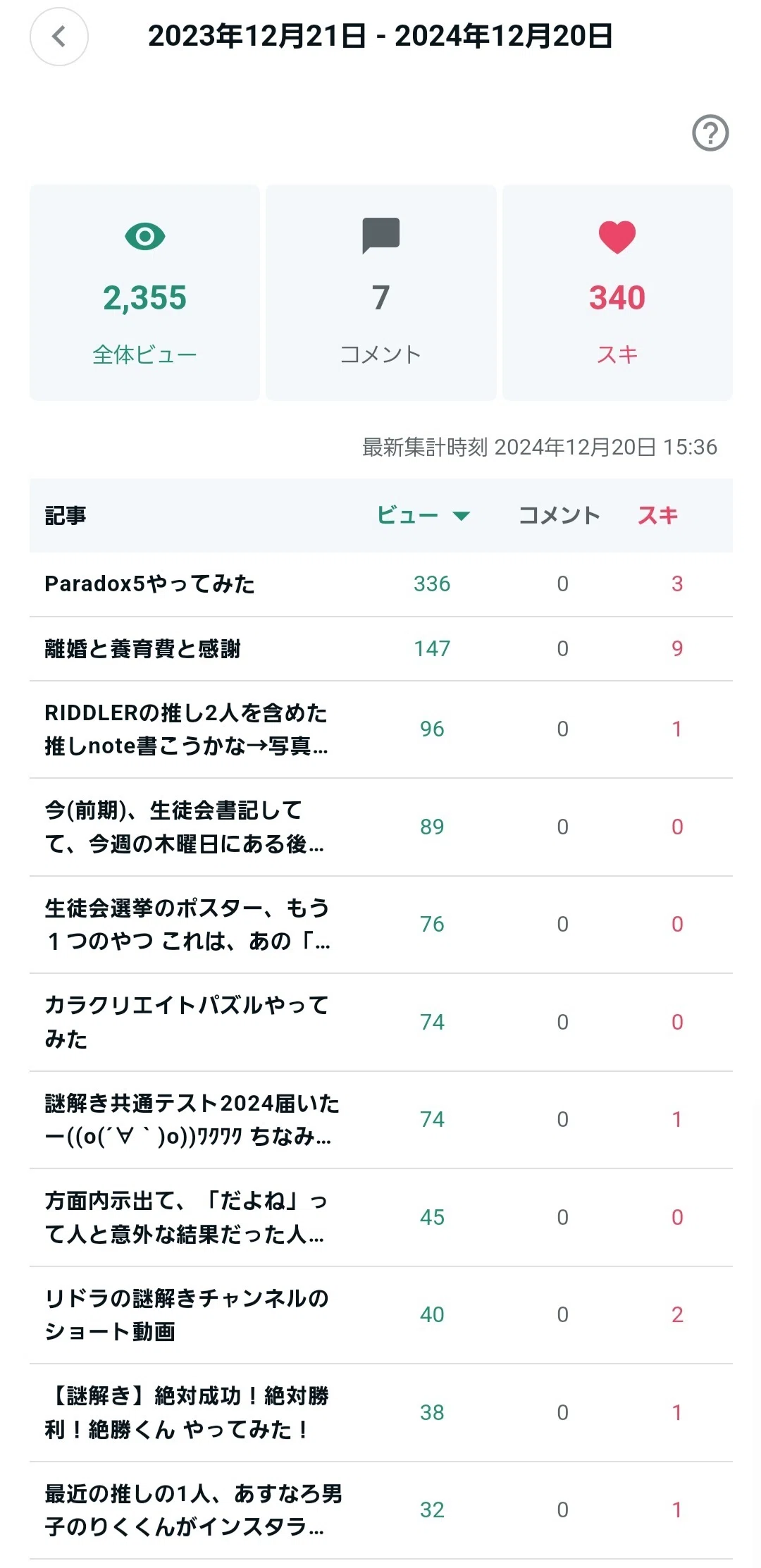The height and width of the screenshot is (1568, 761).
Task: Select the 全体ビュー 2,355 summary card
Action: click(x=144, y=292)
